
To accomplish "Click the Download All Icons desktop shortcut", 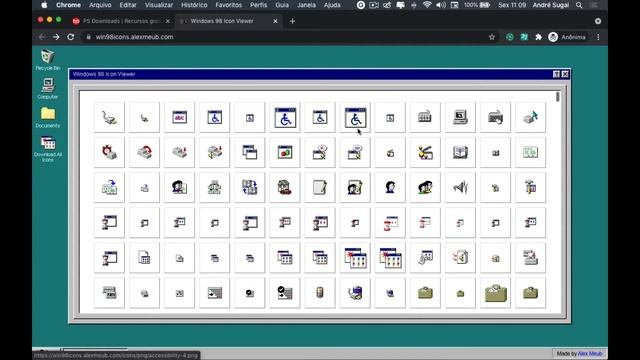I will coord(47,149).
